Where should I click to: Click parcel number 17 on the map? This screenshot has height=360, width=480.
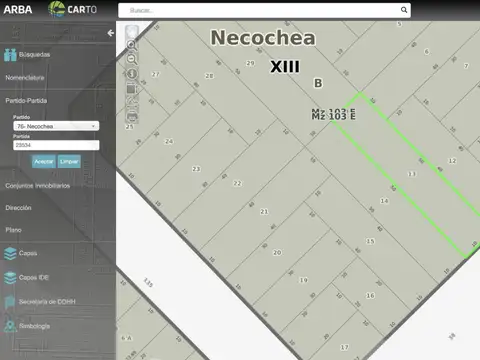(x=344, y=347)
